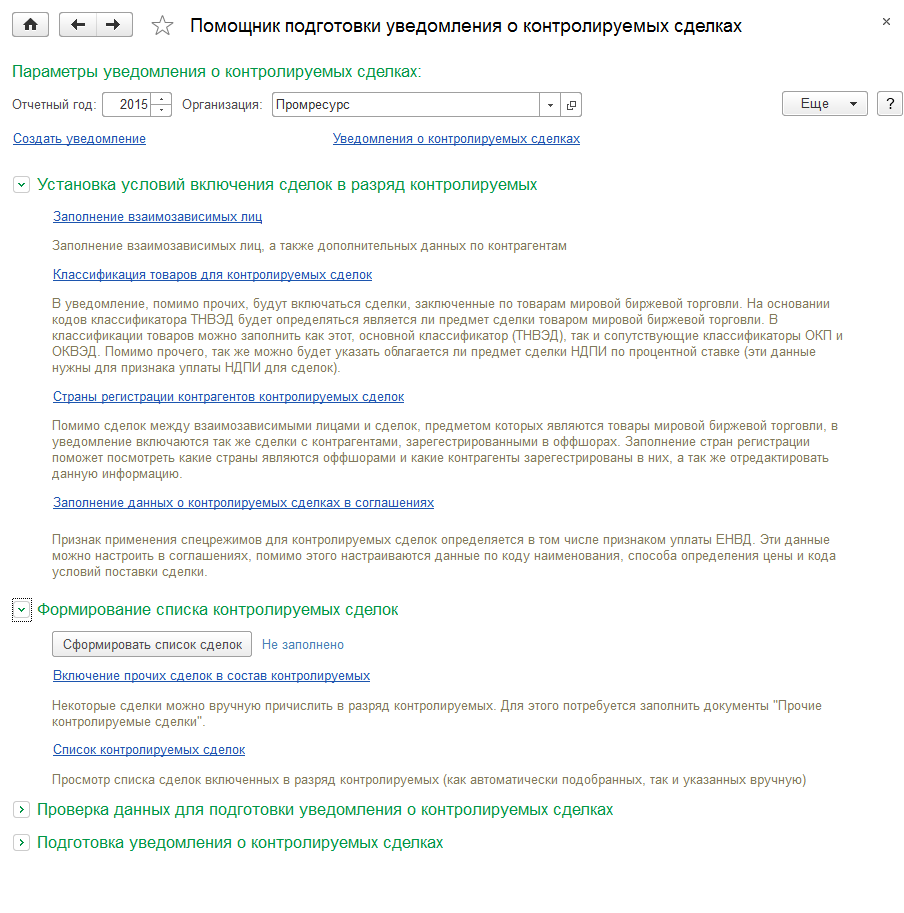Go forward with the right arrow
Screen dimensions: 904x913
(x=114, y=25)
